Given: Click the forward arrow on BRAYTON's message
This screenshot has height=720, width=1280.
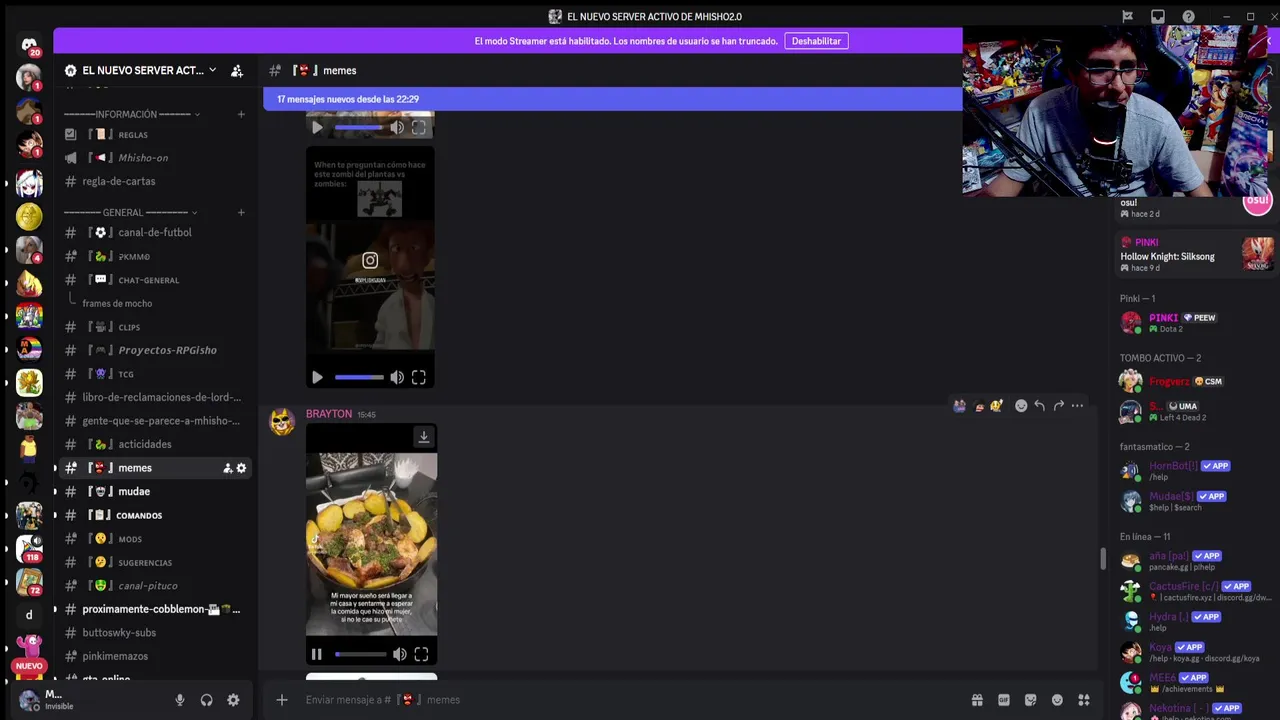Looking at the screenshot, I should pos(1058,406).
